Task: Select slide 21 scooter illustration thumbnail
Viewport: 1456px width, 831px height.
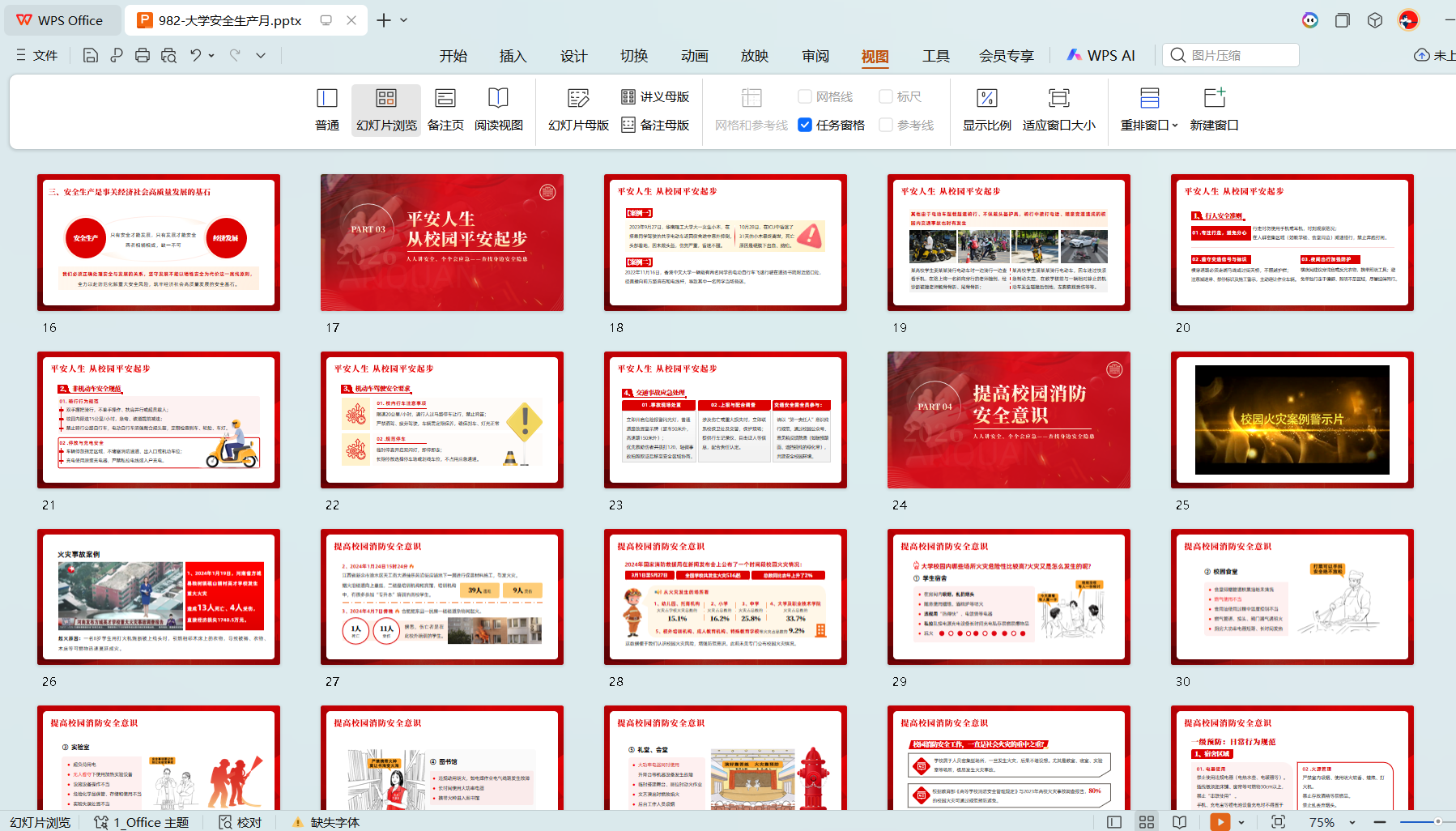Action: (159, 420)
